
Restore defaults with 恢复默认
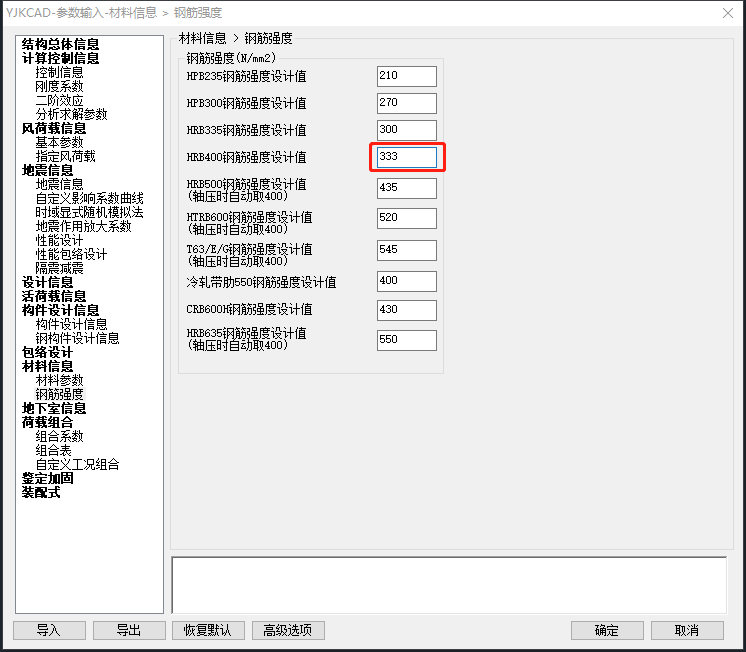point(208,631)
